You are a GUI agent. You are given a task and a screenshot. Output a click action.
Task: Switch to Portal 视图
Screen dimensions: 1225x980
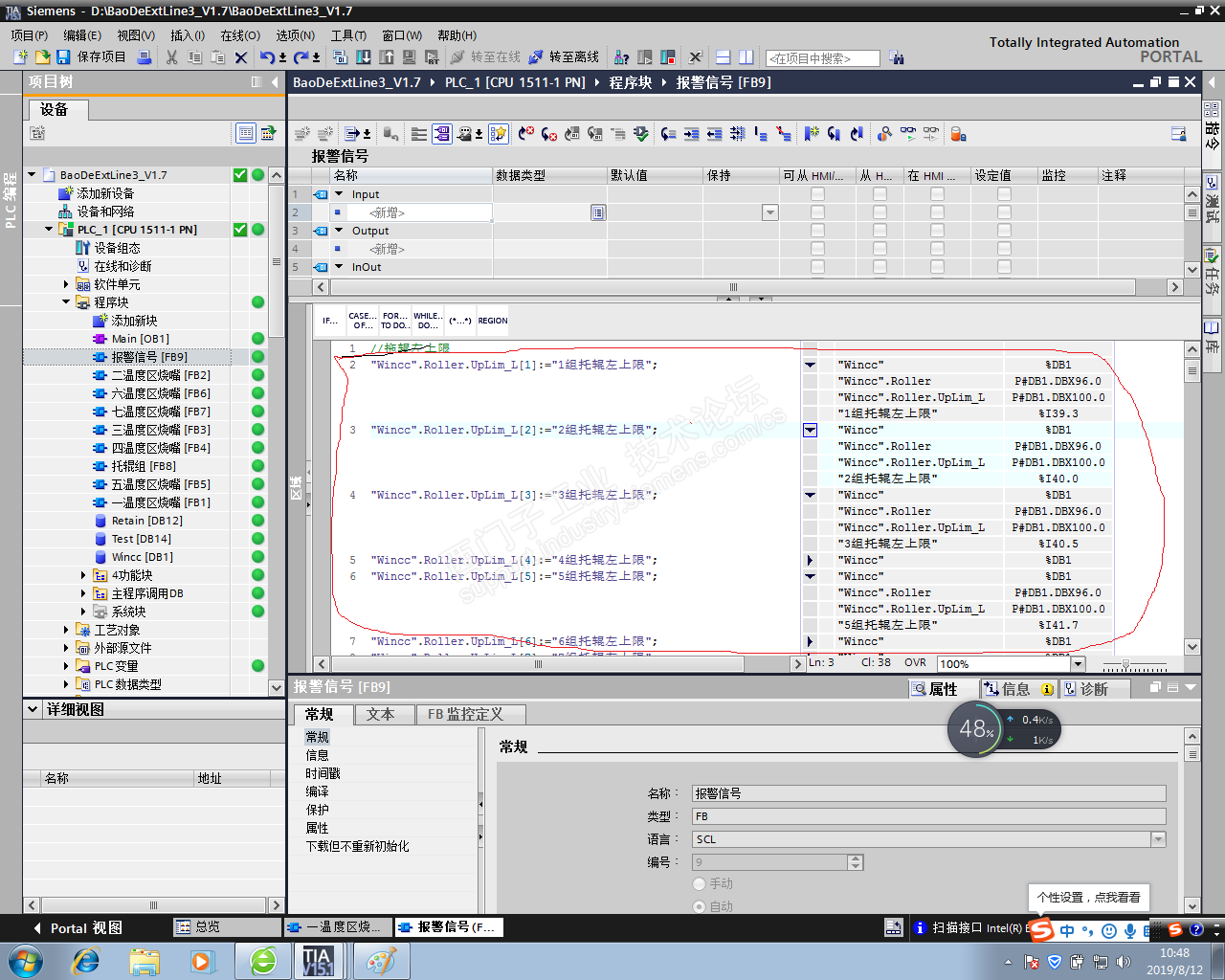[85, 928]
